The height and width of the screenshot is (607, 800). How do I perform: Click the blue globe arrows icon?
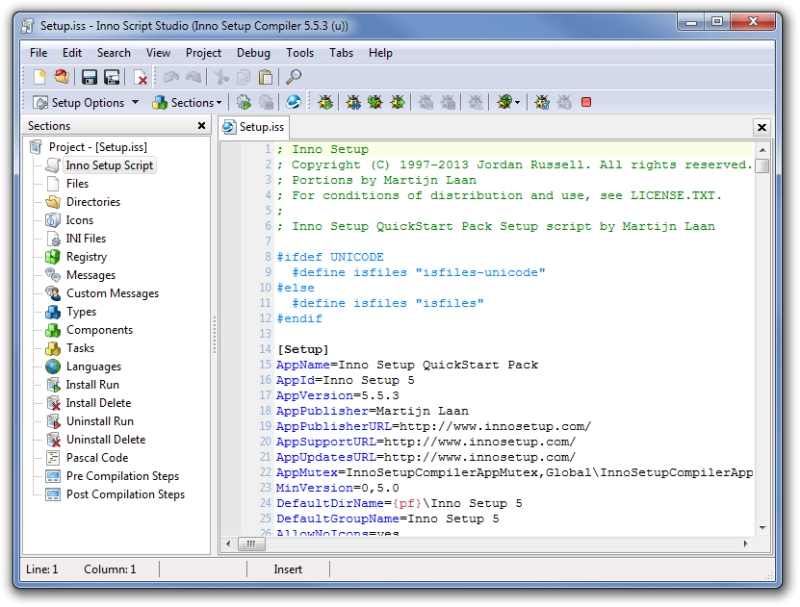293,103
